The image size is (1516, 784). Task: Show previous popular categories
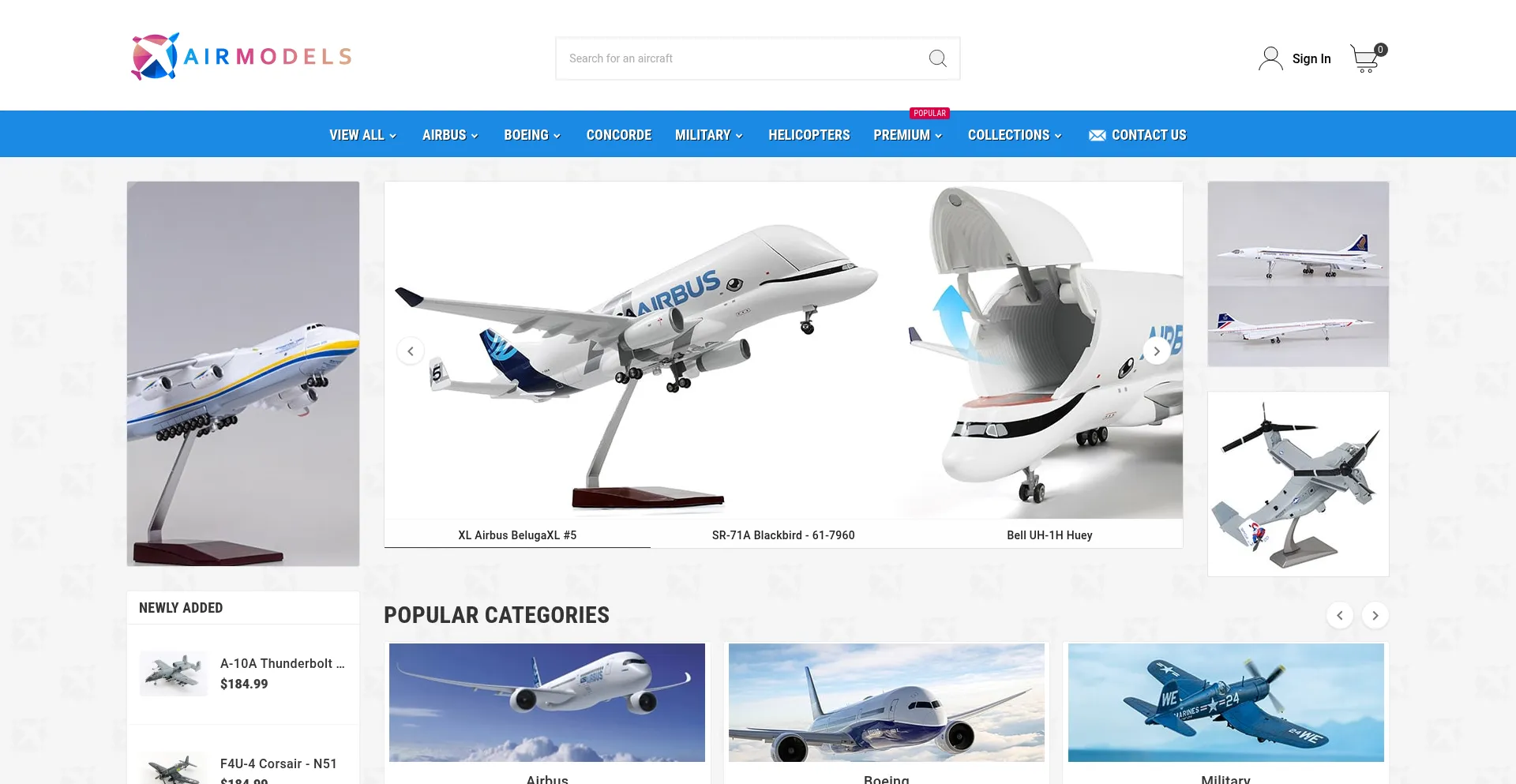coord(1340,616)
